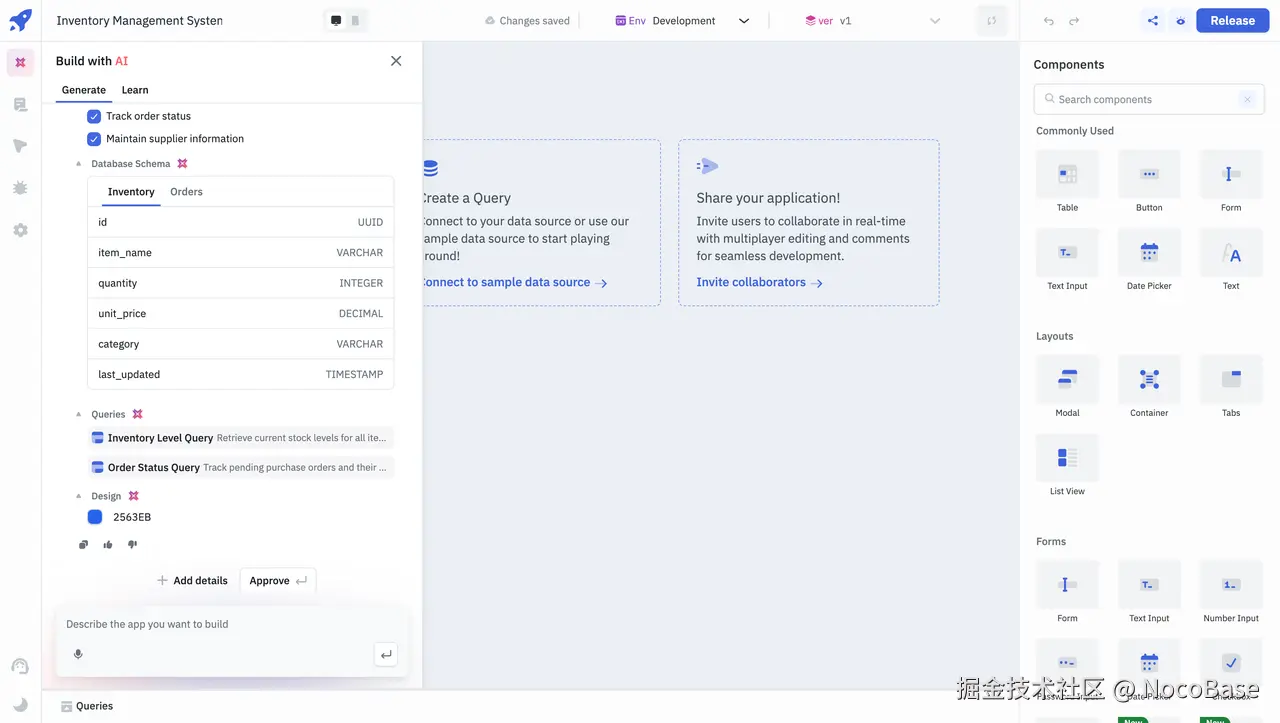Uncheck Track order status checkbox
Image resolution: width=1280 pixels, height=723 pixels.
[x=94, y=116]
